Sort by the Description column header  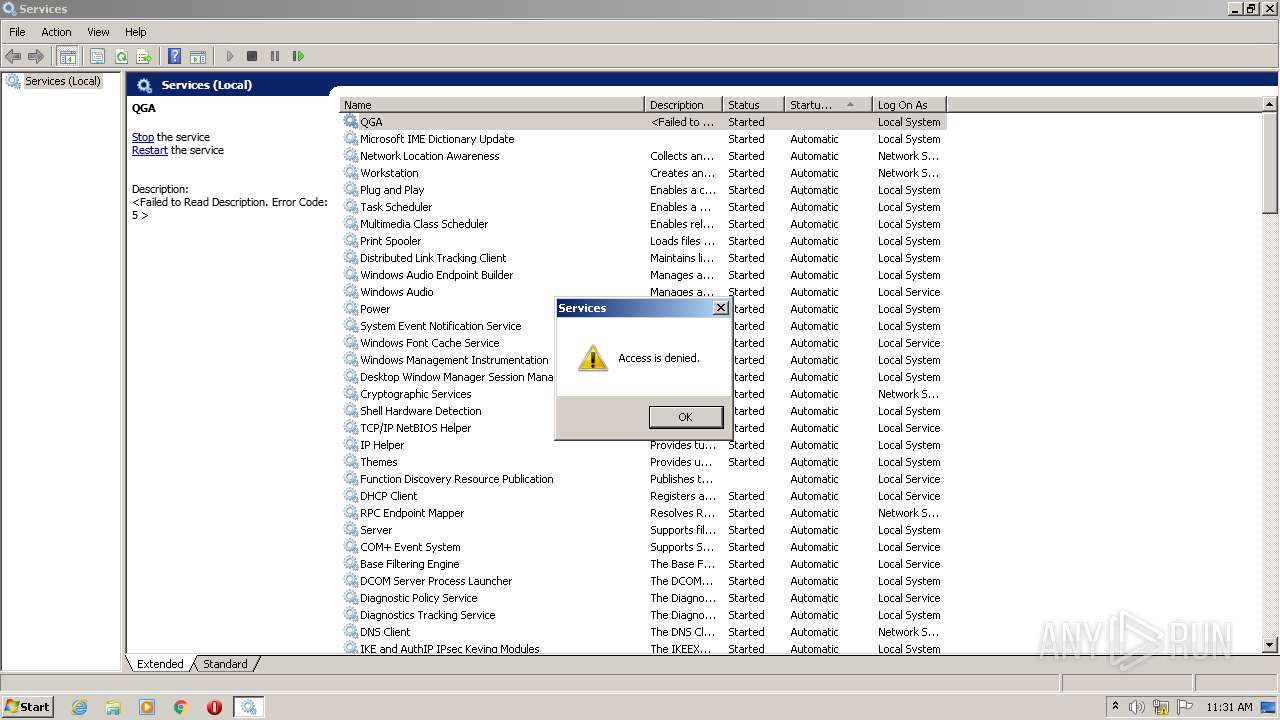(683, 105)
